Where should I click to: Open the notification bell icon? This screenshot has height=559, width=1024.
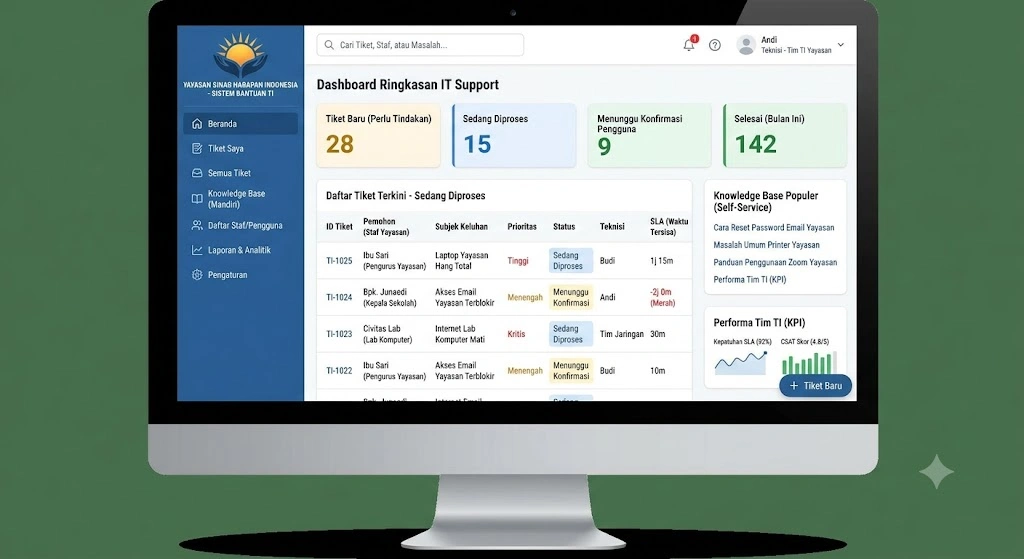tap(690, 44)
